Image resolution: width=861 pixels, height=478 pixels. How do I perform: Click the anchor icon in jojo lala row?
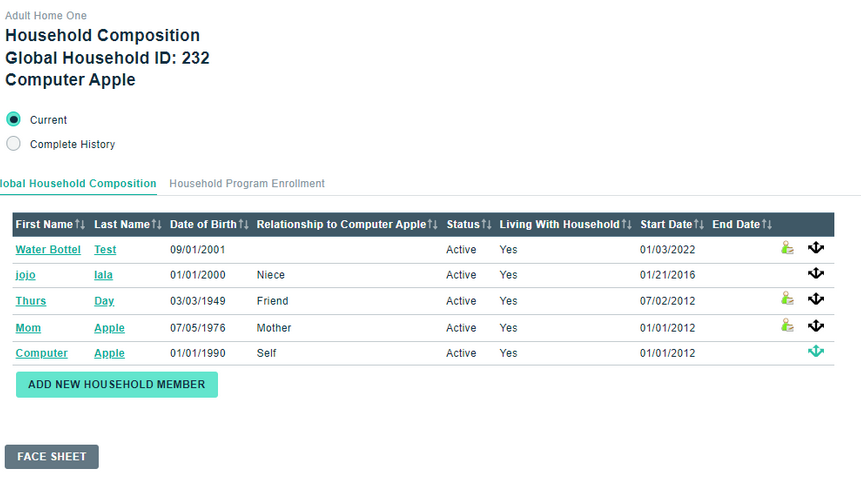click(816, 273)
